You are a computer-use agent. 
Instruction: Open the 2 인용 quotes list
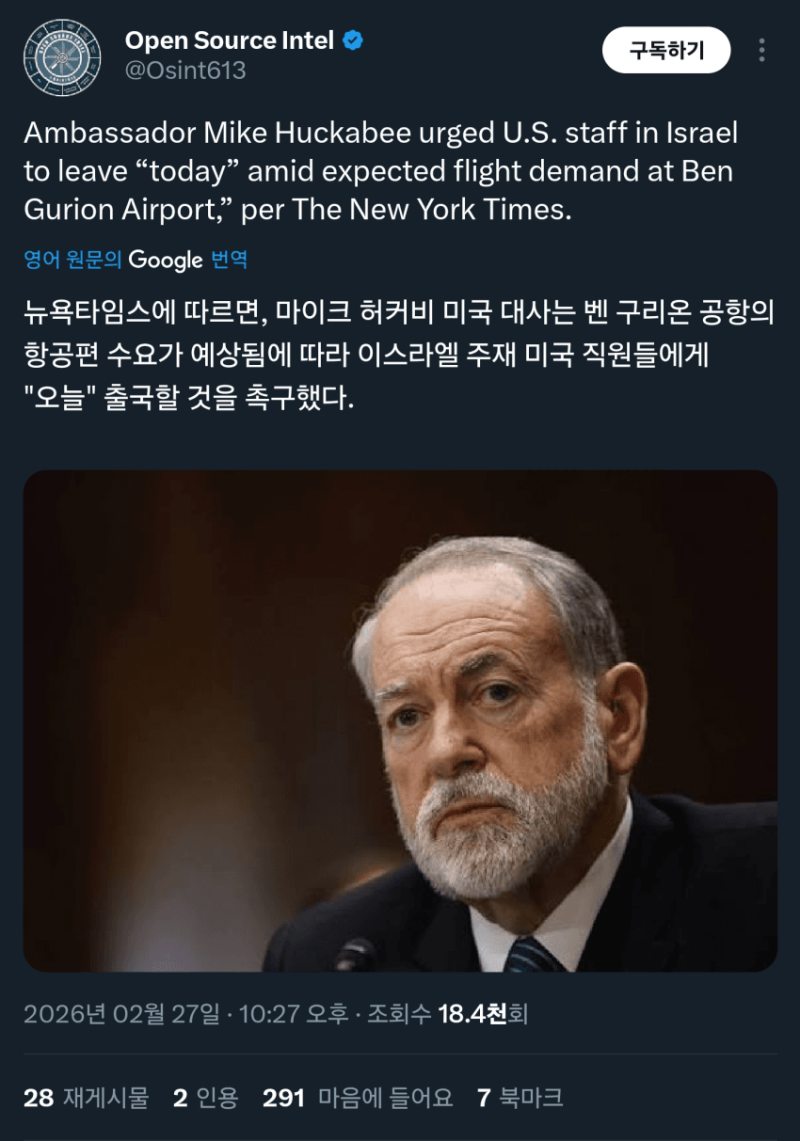(206, 1097)
